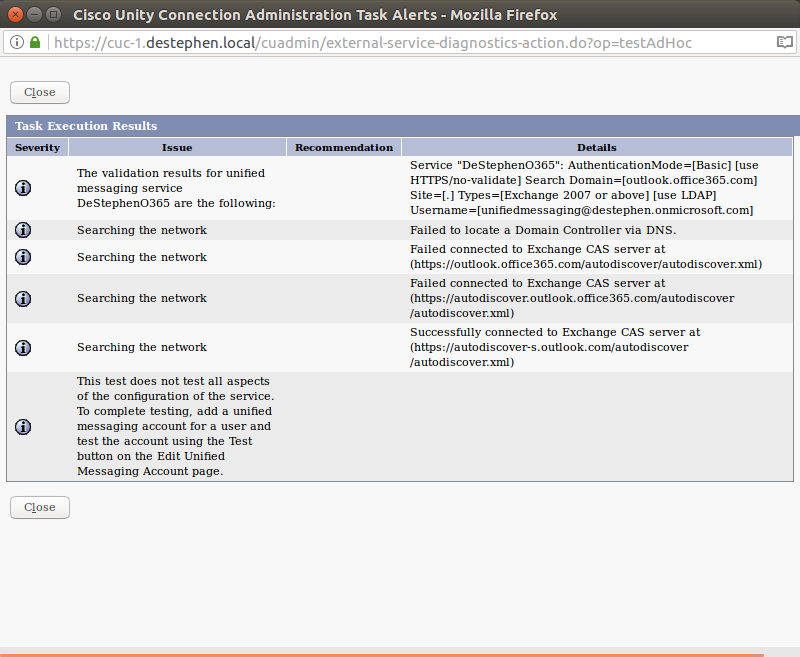Click the Service "DeStephenO365" AuthenticationMode details text
The width and height of the screenshot is (800, 657).
coord(584,188)
